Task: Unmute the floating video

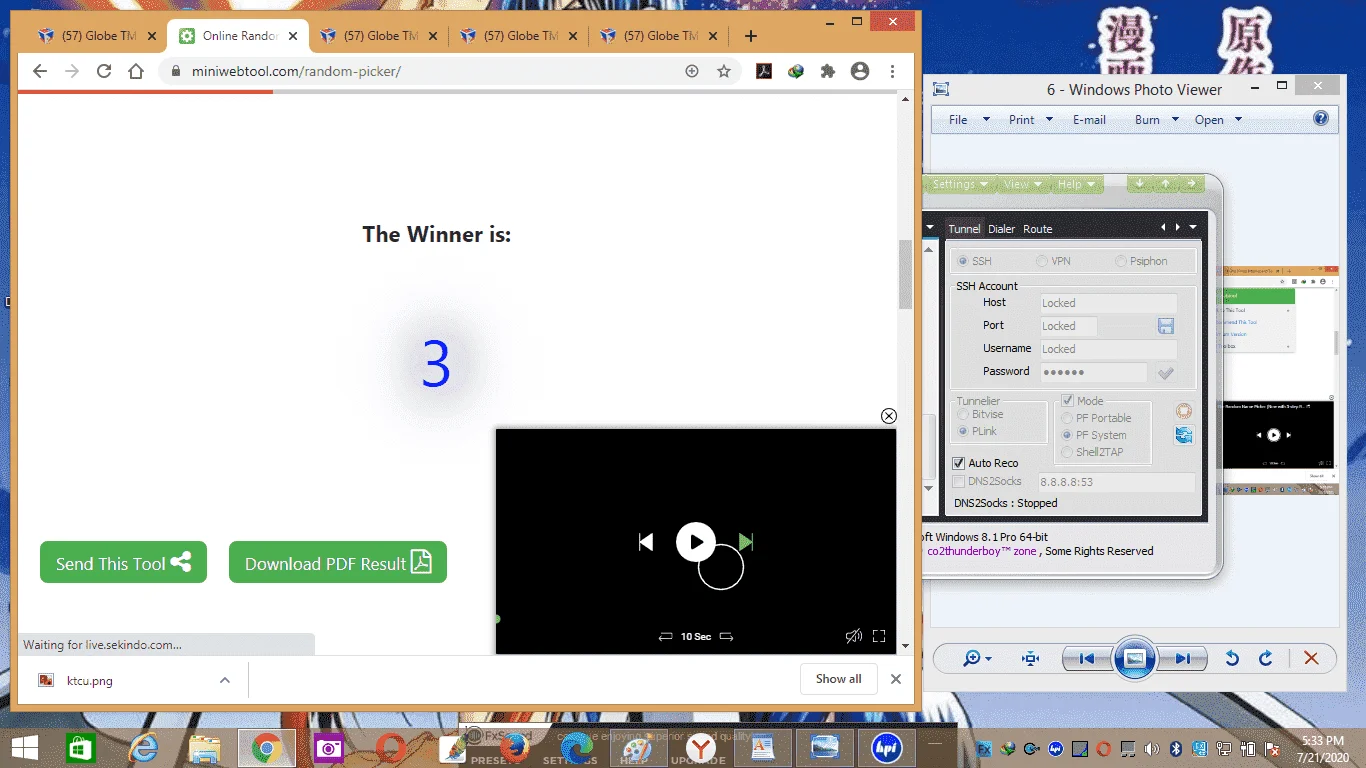Action: pos(853,636)
